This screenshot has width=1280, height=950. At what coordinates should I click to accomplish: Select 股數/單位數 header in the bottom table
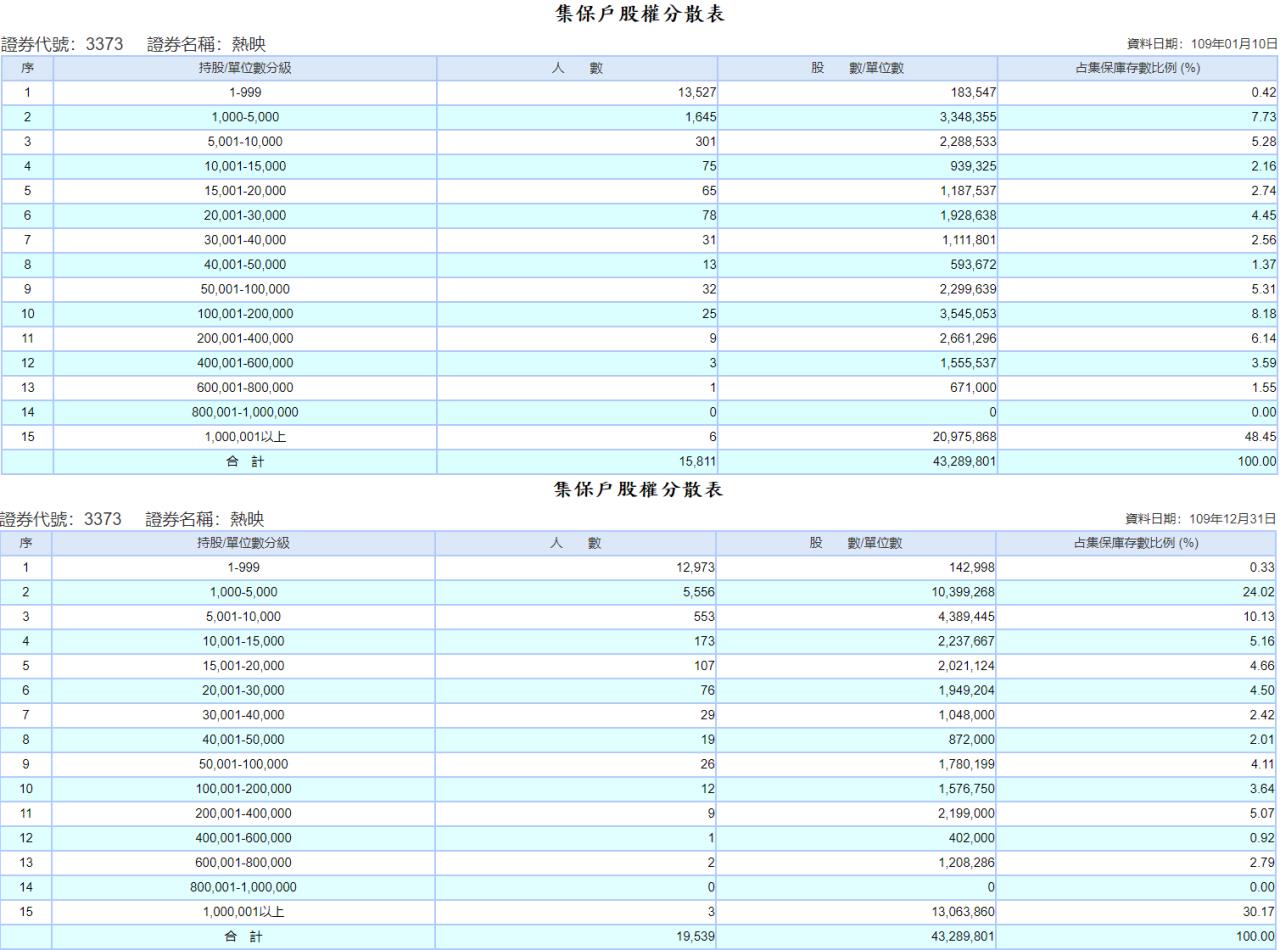[x=856, y=543]
